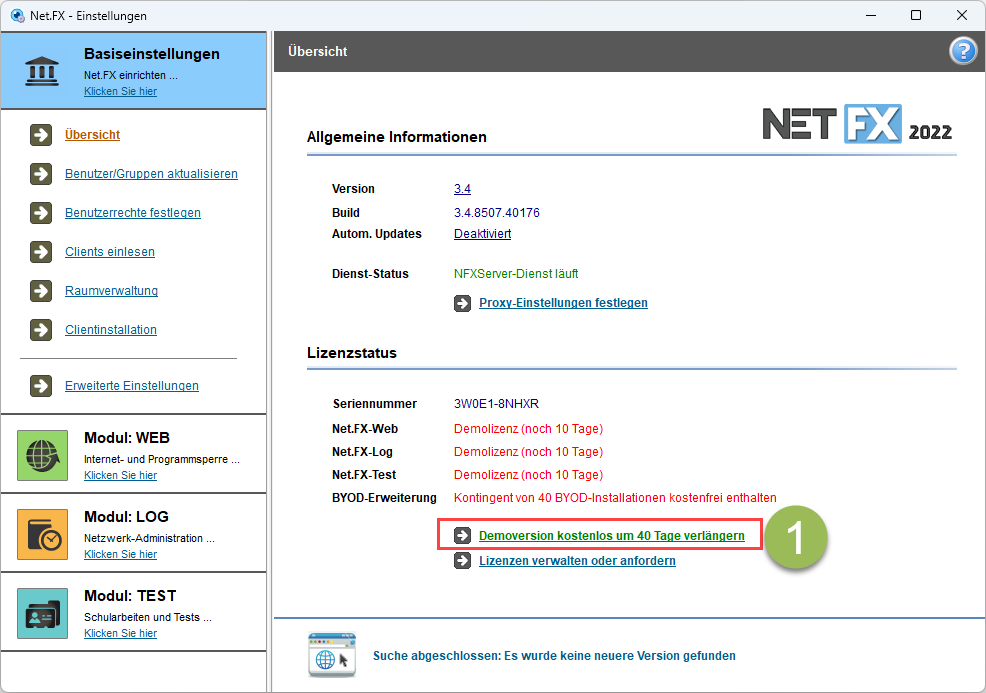Click the 'Net.FX einrichten ...' description
This screenshot has height=693, width=986.
[131, 75]
